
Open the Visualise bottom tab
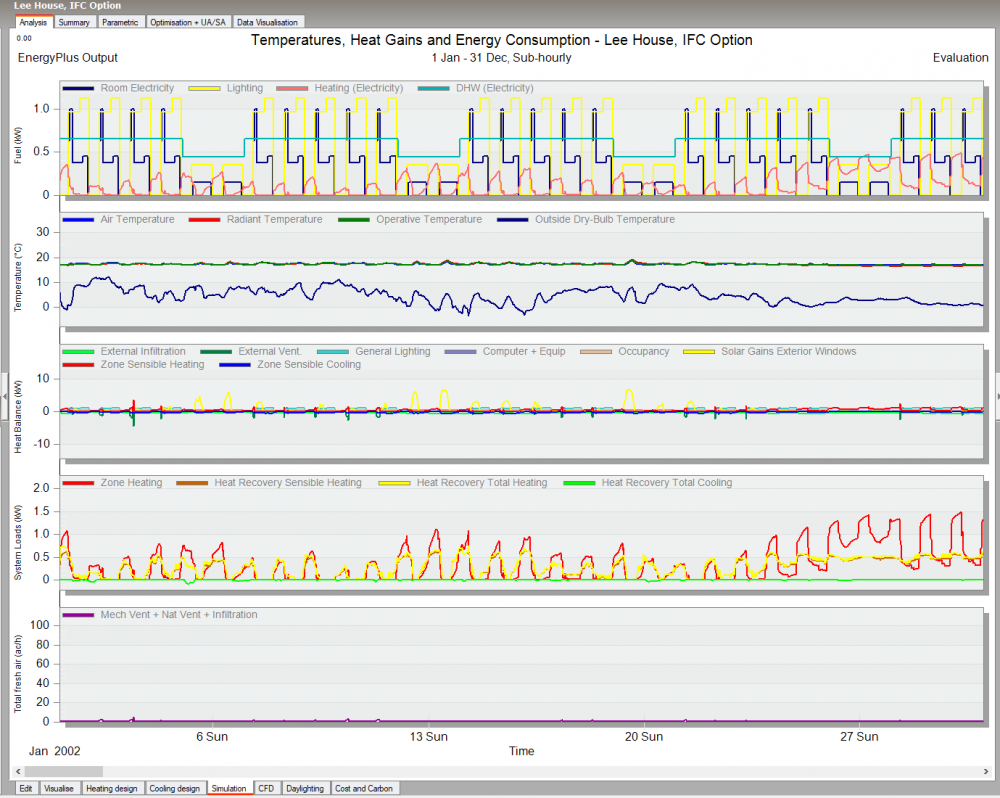coord(59,788)
